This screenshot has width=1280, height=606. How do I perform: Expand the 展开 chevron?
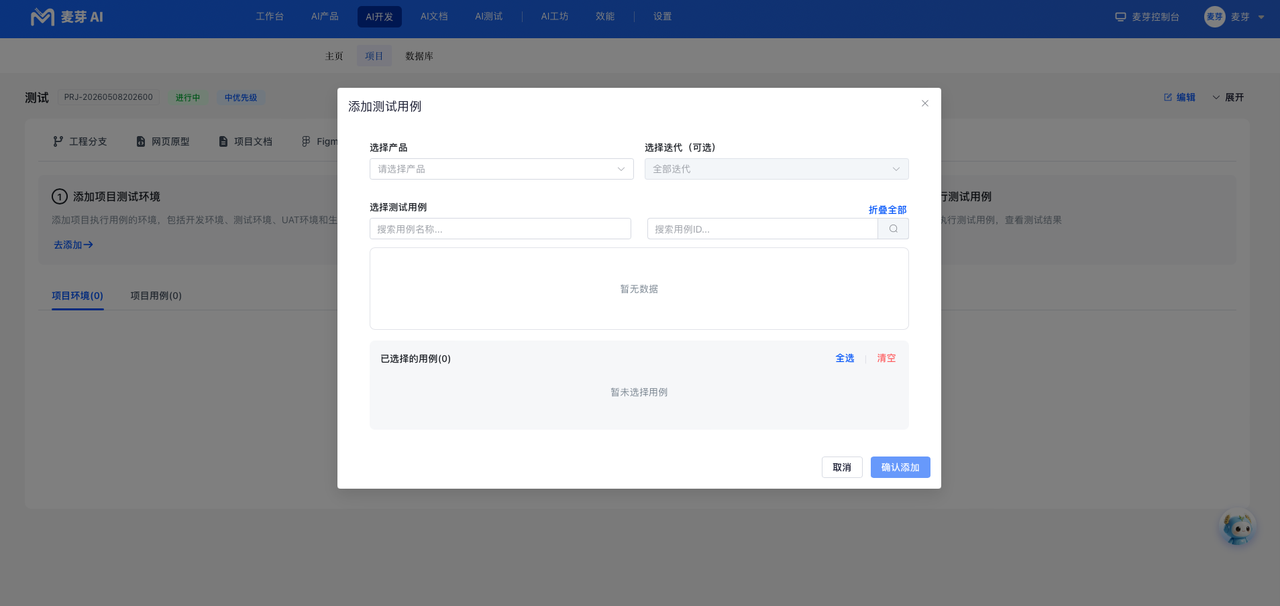1216,97
